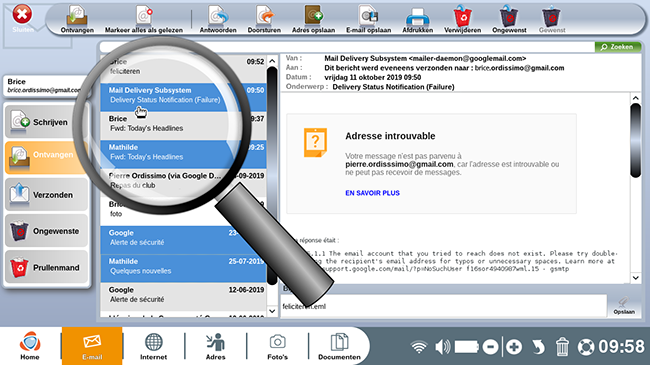Image resolution: width=650 pixels, height=365 pixels.
Task: Open the Foto's tab
Action: pos(277,346)
